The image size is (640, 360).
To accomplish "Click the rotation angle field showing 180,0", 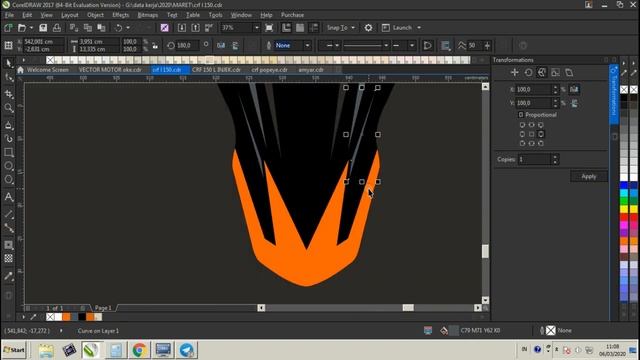I will click(x=187, y=45).
